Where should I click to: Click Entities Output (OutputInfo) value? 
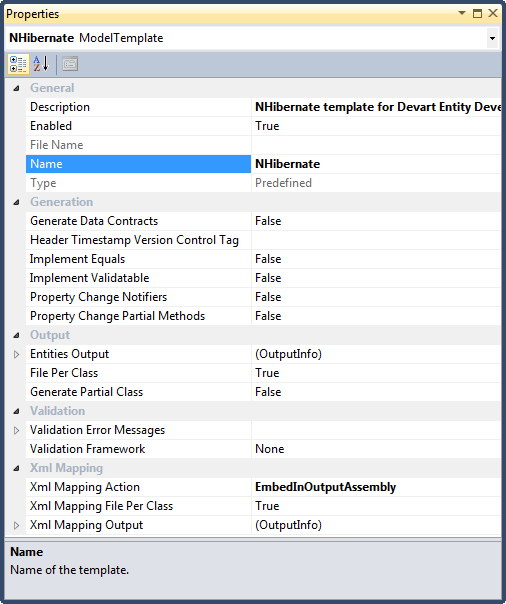coord(288,354)
